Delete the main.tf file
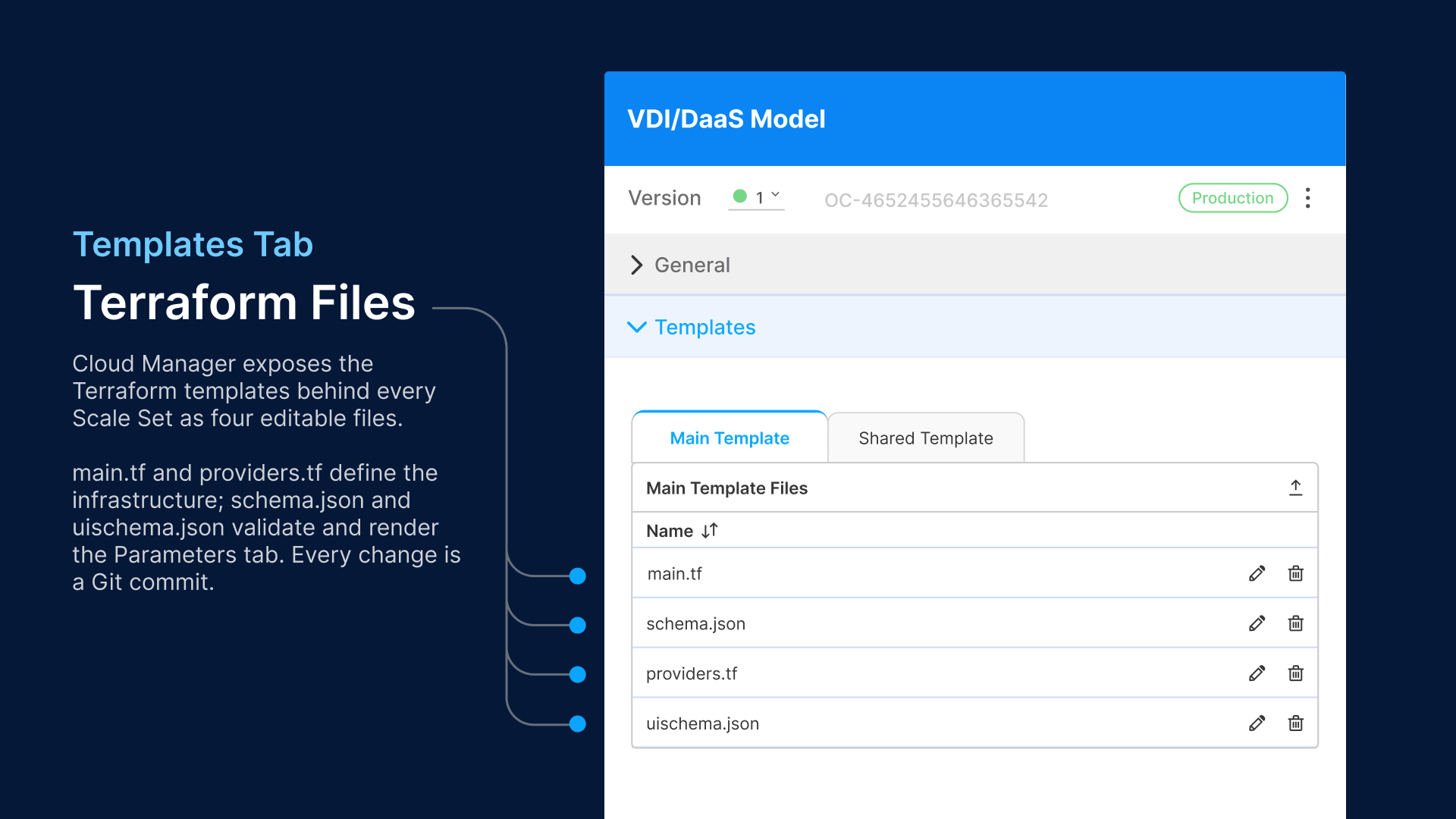Screen dimensions: 1456x819 click(1295, 573)
